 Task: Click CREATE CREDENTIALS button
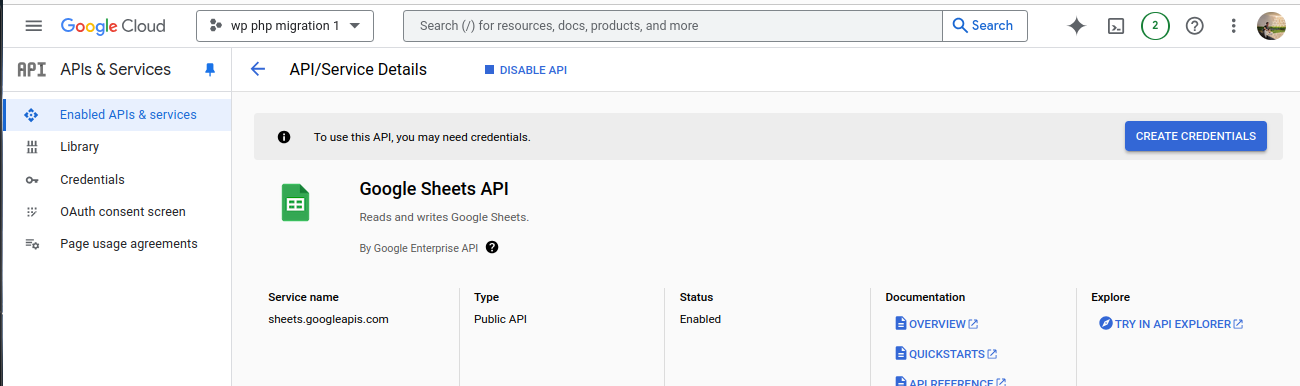(1196, 136)
